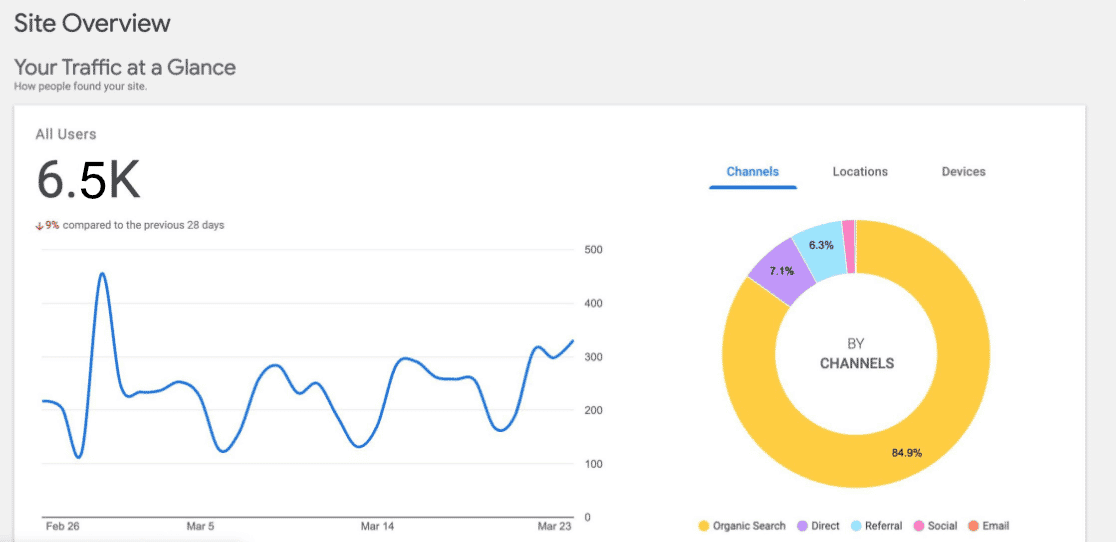The image size is (1116, 542).
Task: Click the Organic Search legend label
Action: [749, 526]
